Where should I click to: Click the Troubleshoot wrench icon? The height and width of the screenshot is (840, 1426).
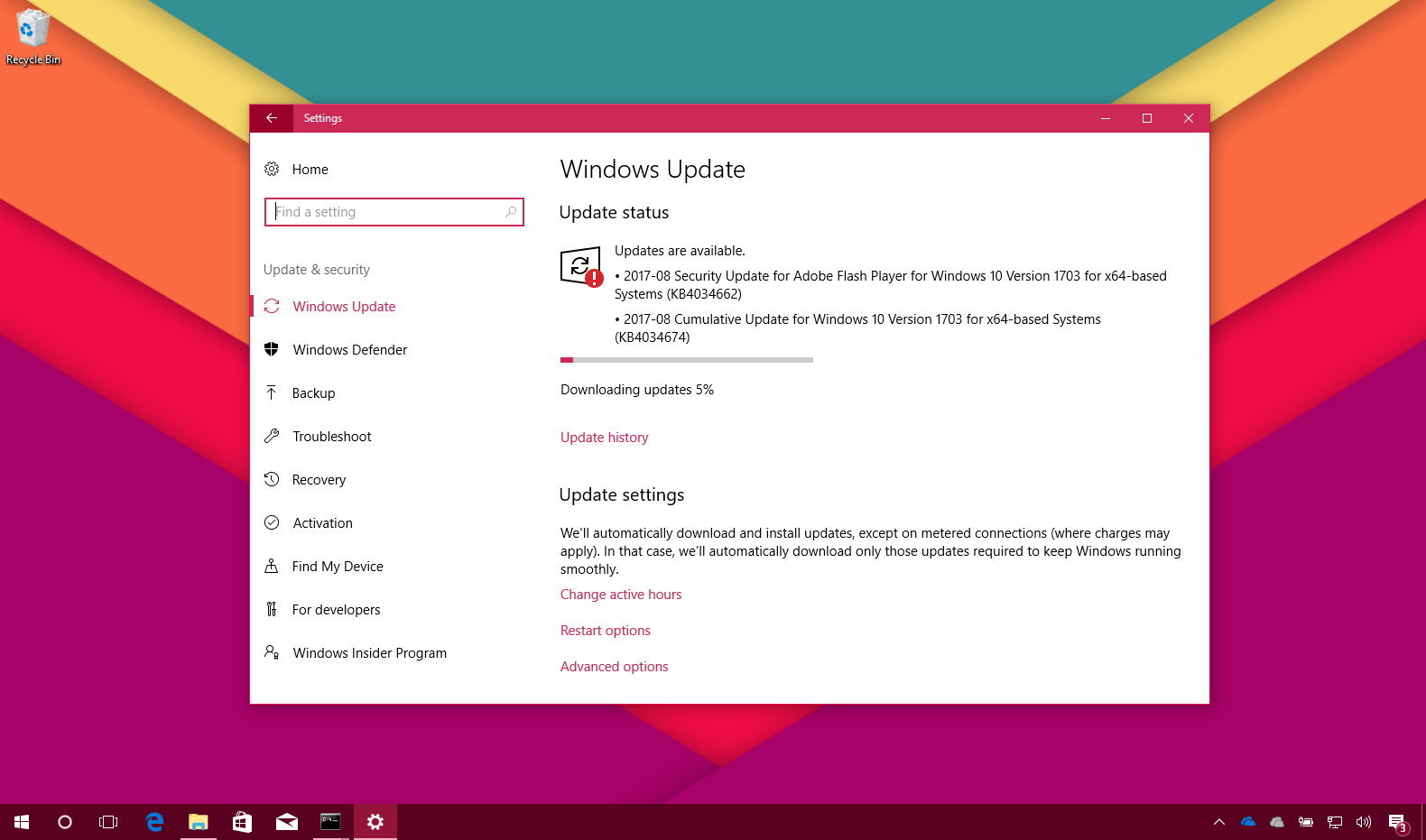click(x=271, y=436)
